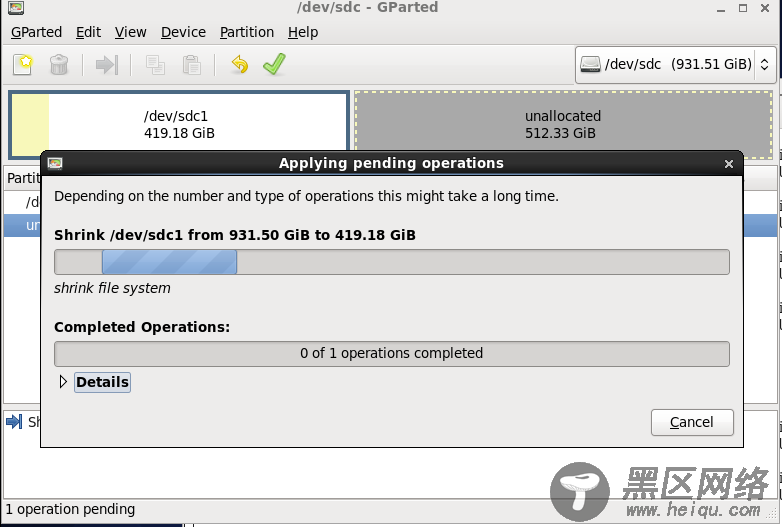The image size is (782, 527).
Task: Click the Copy partition toolbar icon
Action: (155, 65)
